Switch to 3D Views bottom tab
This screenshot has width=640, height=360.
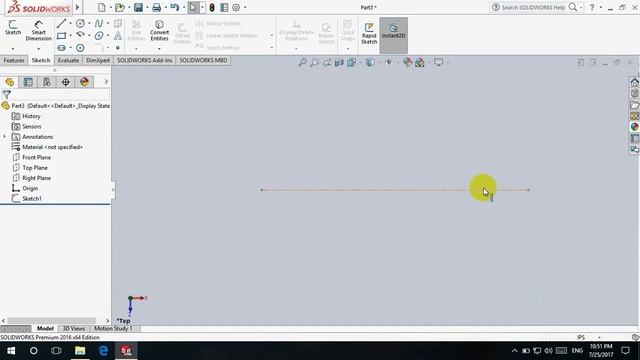[x=74, y=329]
